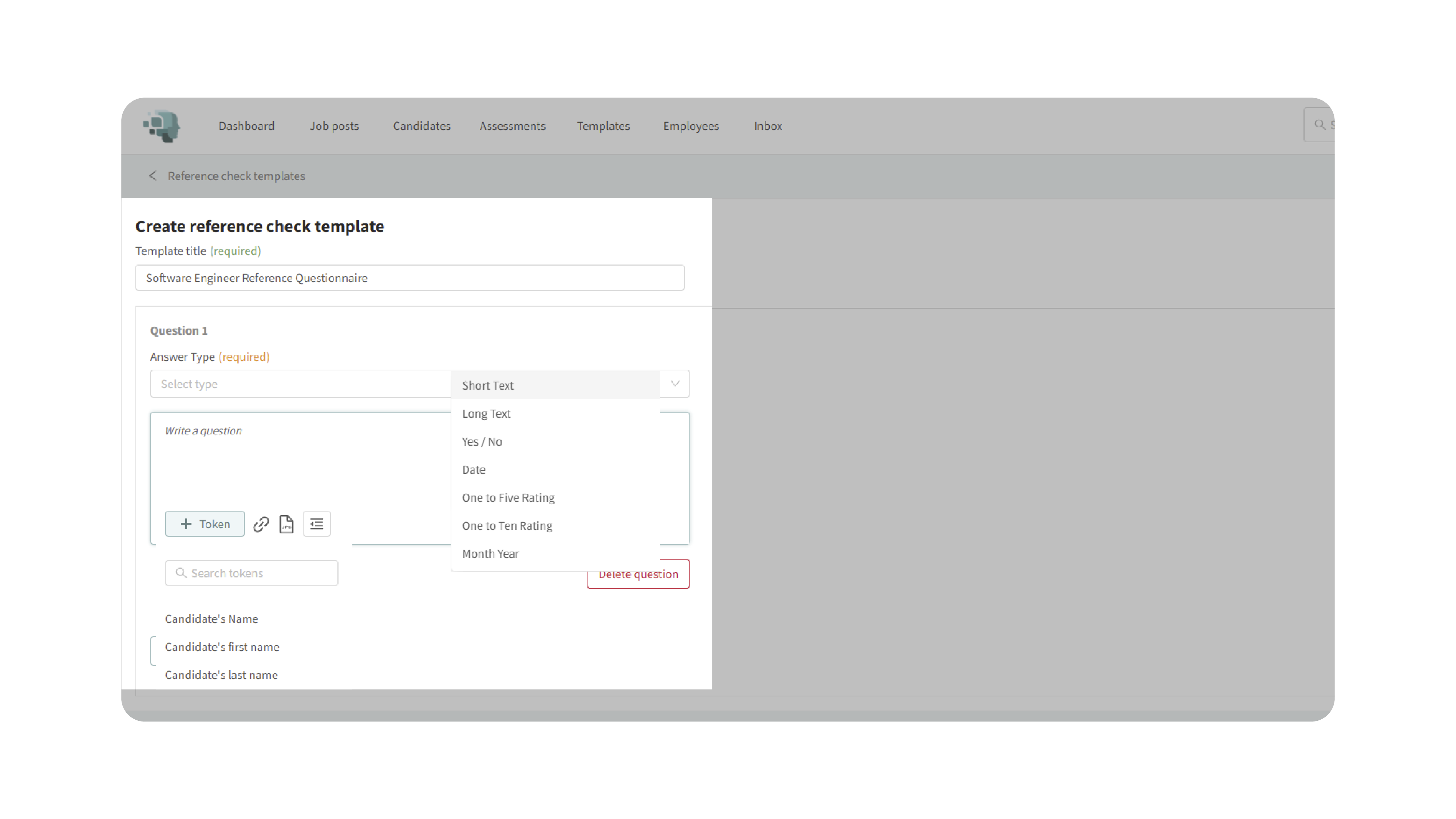Go to the Candidates tab
The height and width of the screenshot is (819, 1456).
[x=422, y=126]
